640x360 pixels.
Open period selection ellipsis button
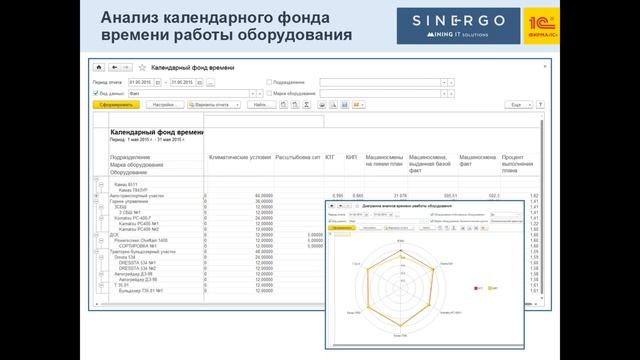point(210,82)
